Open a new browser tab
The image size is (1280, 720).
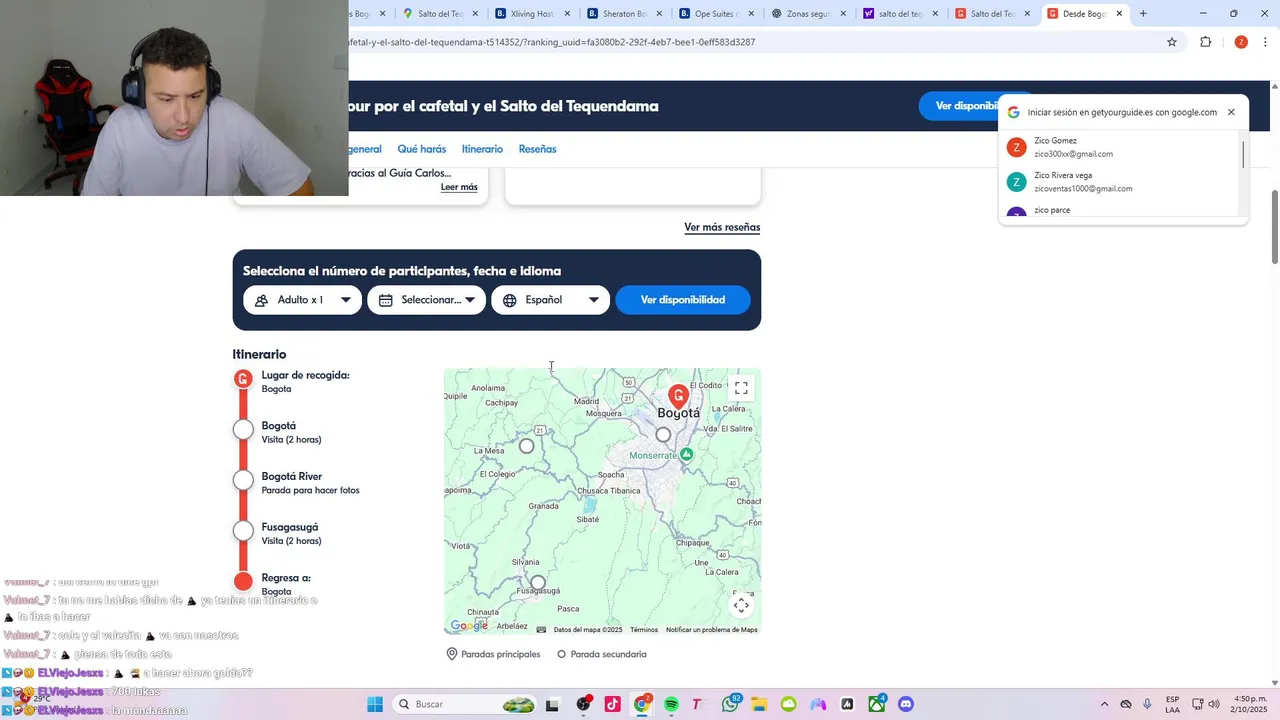coord(1143,14)
